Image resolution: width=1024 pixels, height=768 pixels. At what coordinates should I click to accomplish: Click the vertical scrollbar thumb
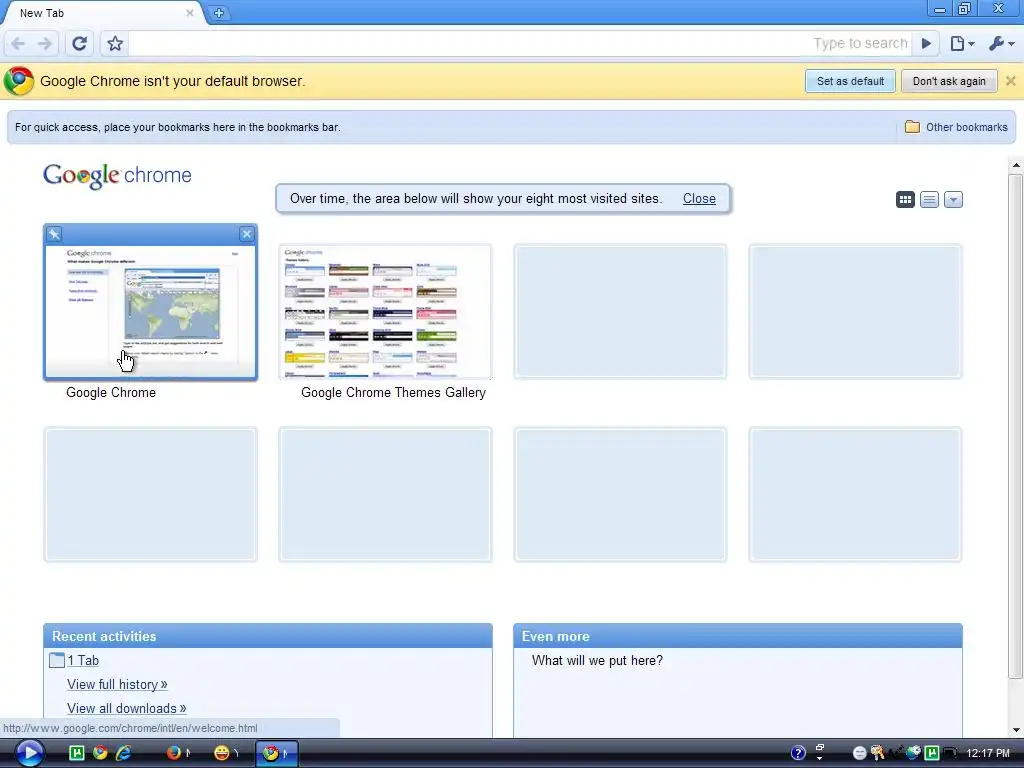coord(1016,424)
